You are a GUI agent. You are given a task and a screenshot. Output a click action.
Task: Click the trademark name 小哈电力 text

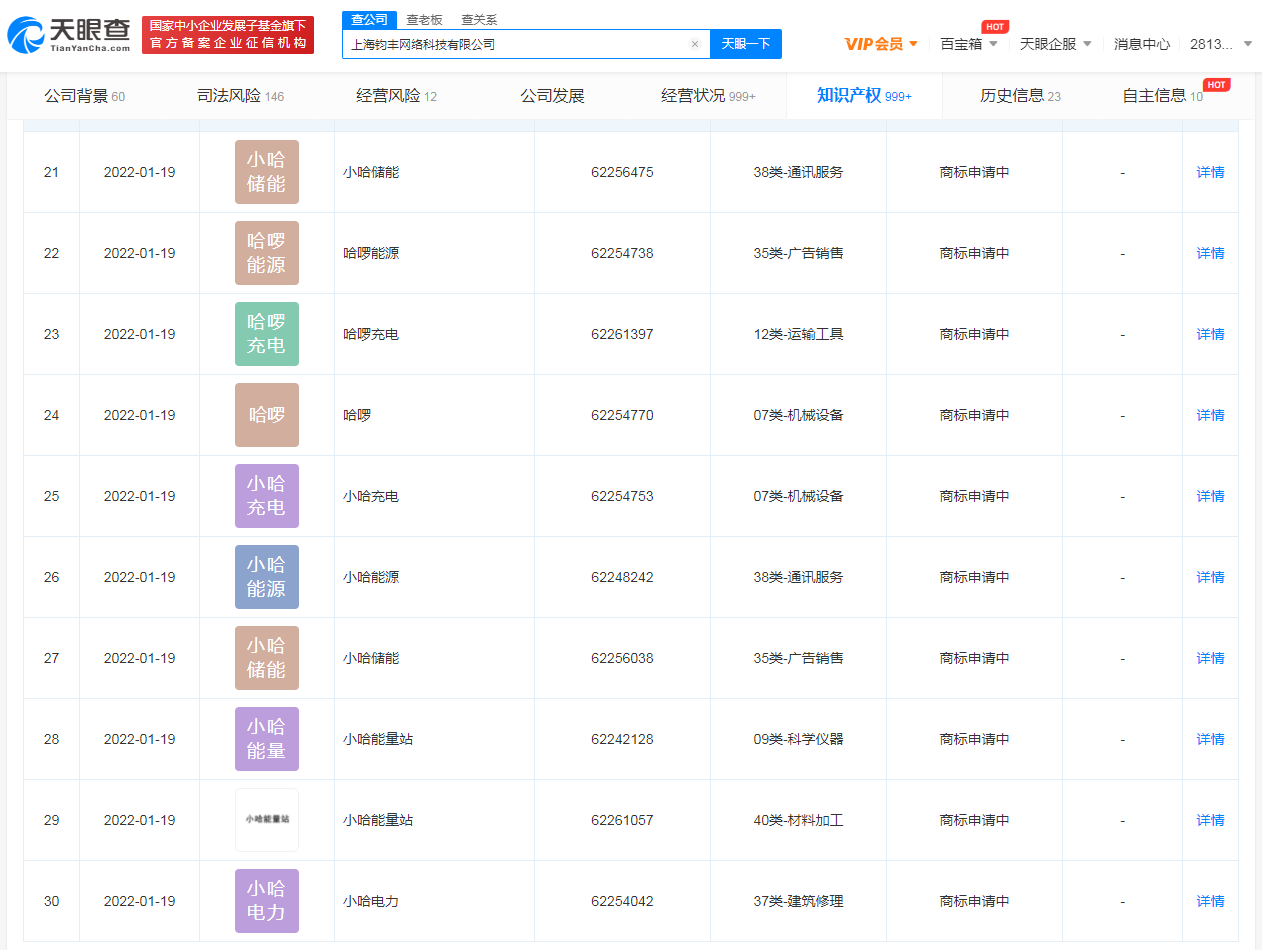pos(371,901)
